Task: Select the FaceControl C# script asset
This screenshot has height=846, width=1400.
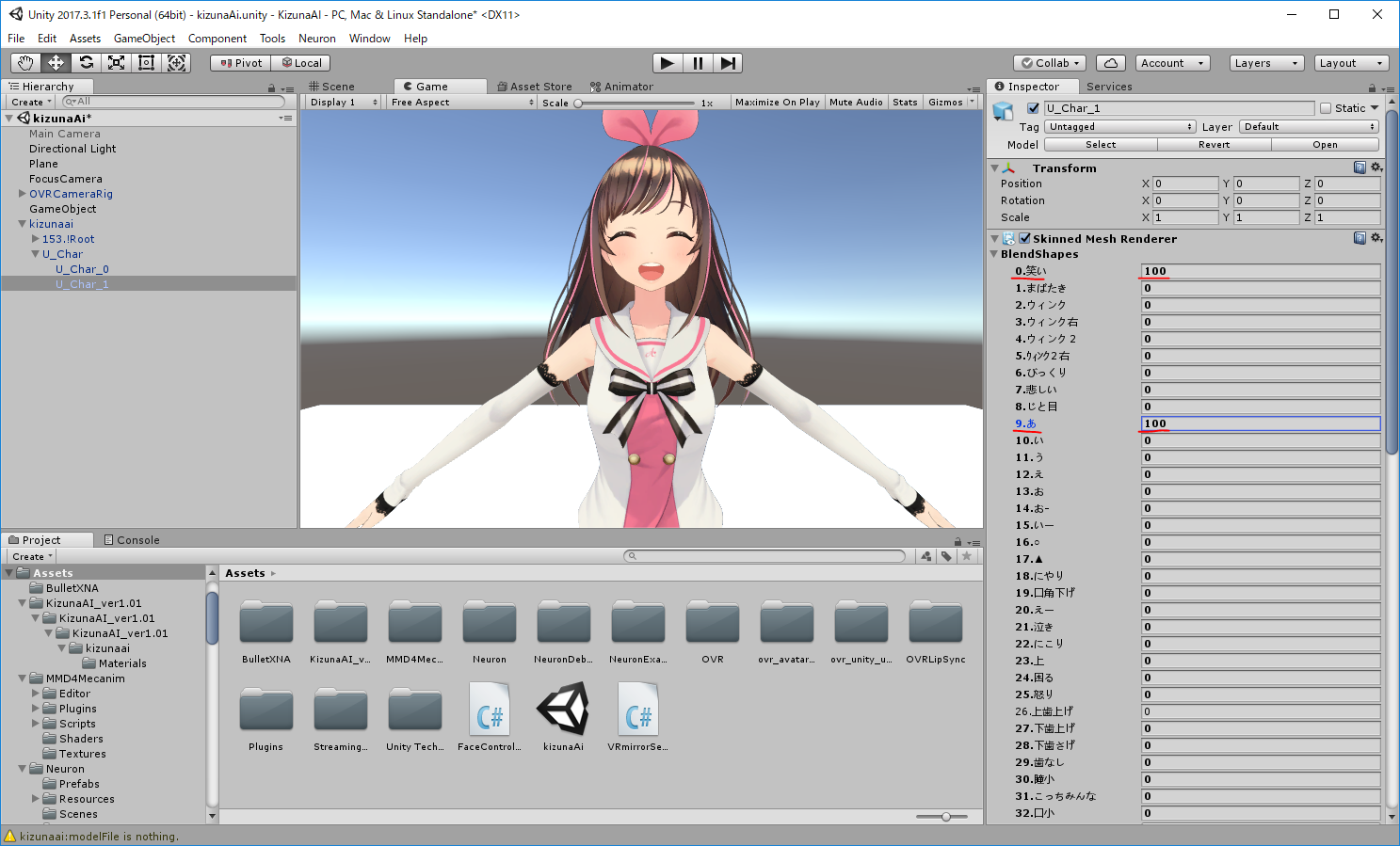Action: point(490,709)
